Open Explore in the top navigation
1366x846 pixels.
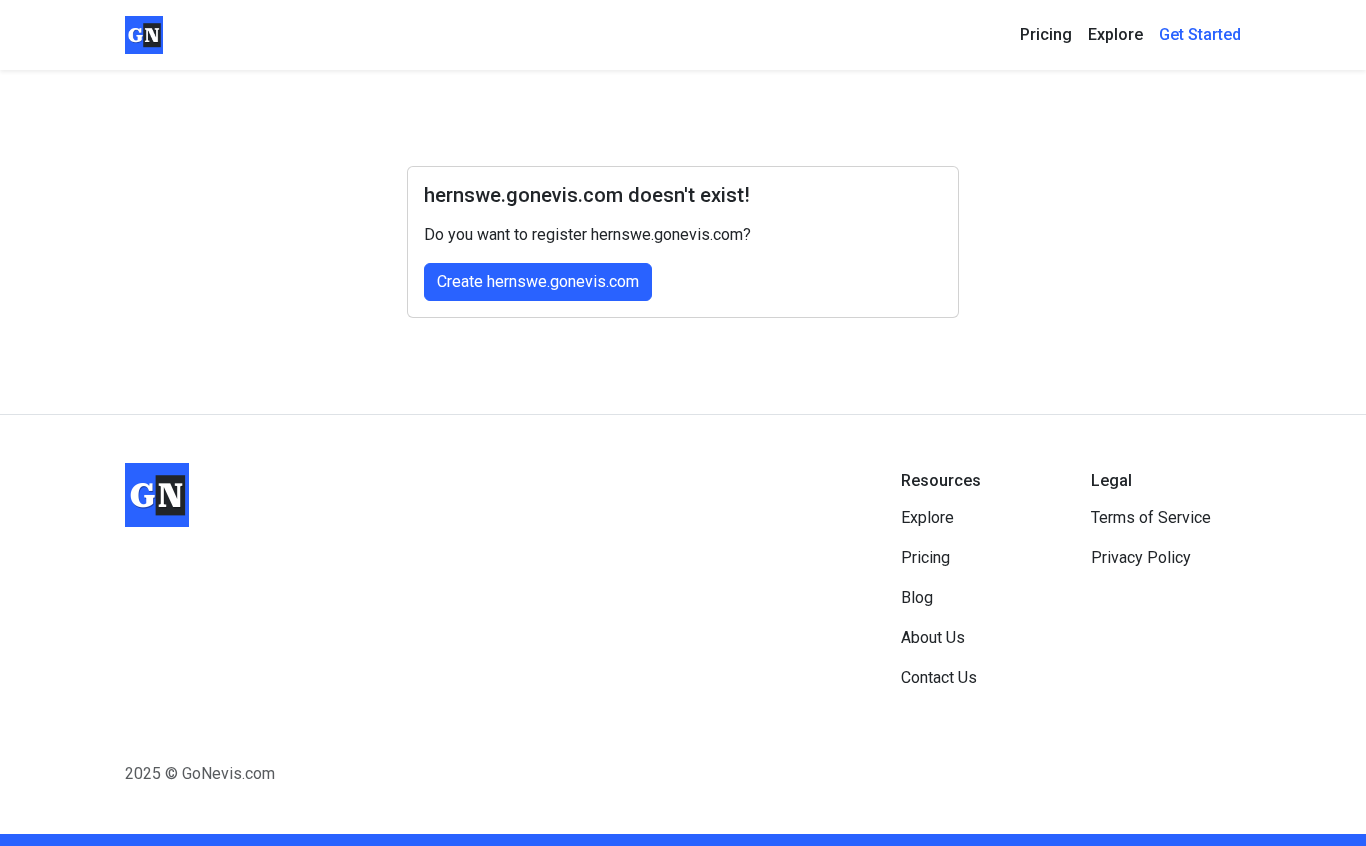click(x=1115, y=35)
